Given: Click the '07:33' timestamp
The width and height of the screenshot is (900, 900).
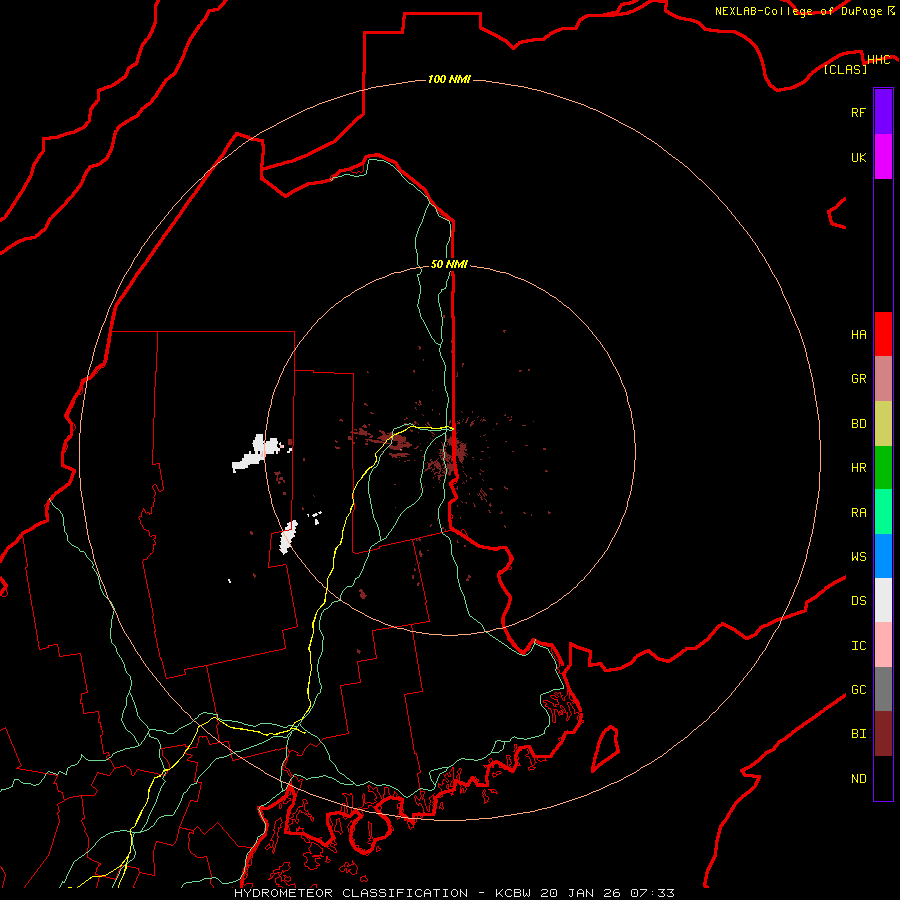Looking at the screenshot, I should pos(652,893).
